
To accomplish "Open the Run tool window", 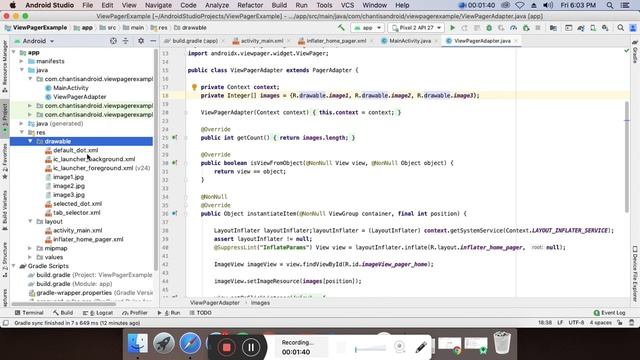I will [x=169, y=313].
